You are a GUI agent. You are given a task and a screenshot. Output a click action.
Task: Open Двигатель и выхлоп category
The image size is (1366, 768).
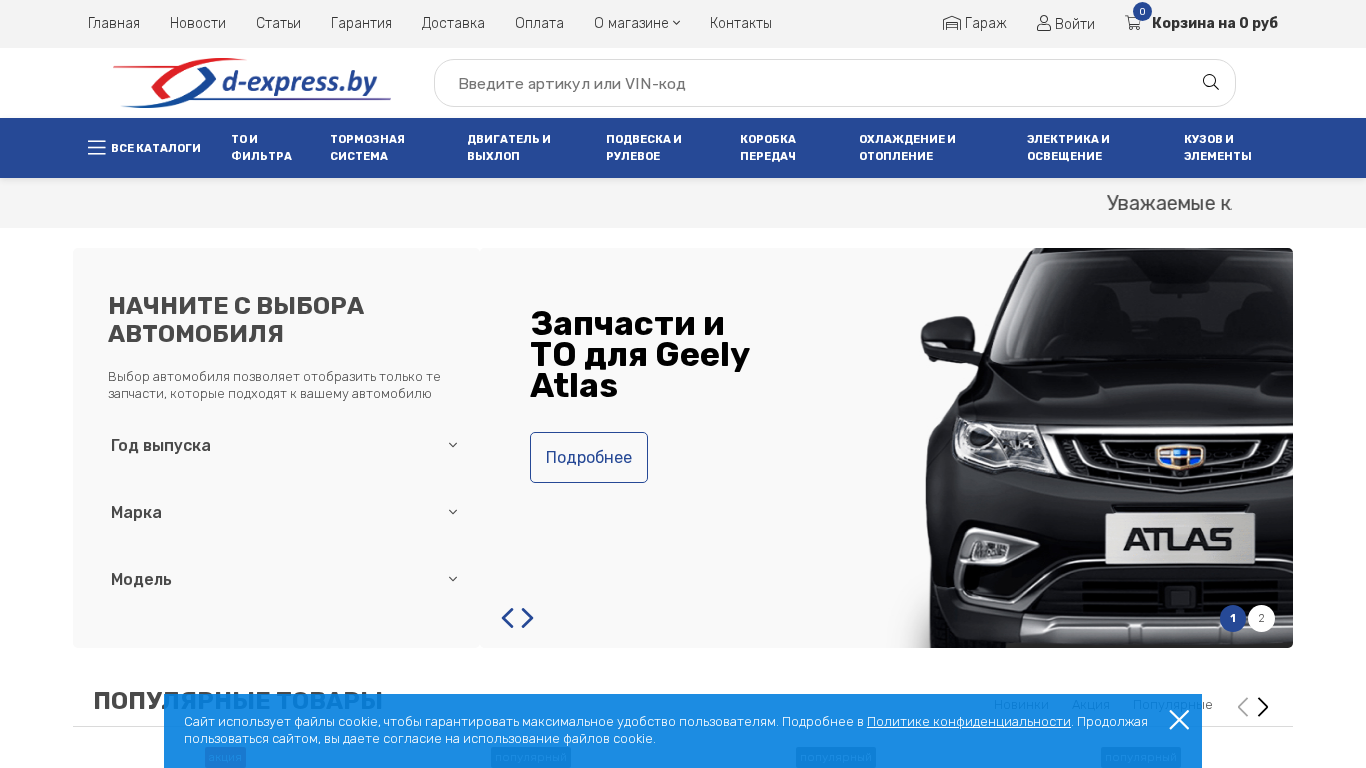pos(509,148)
